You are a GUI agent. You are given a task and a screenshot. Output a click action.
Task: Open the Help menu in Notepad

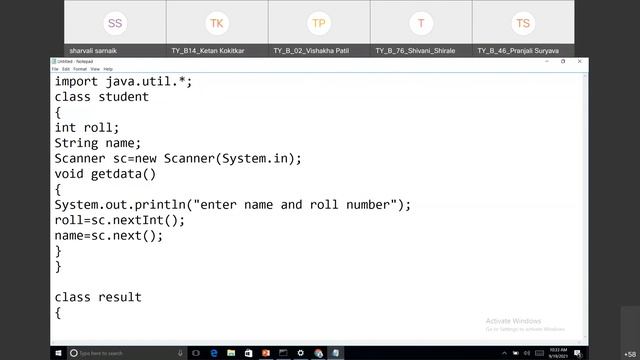coord(108,69)
